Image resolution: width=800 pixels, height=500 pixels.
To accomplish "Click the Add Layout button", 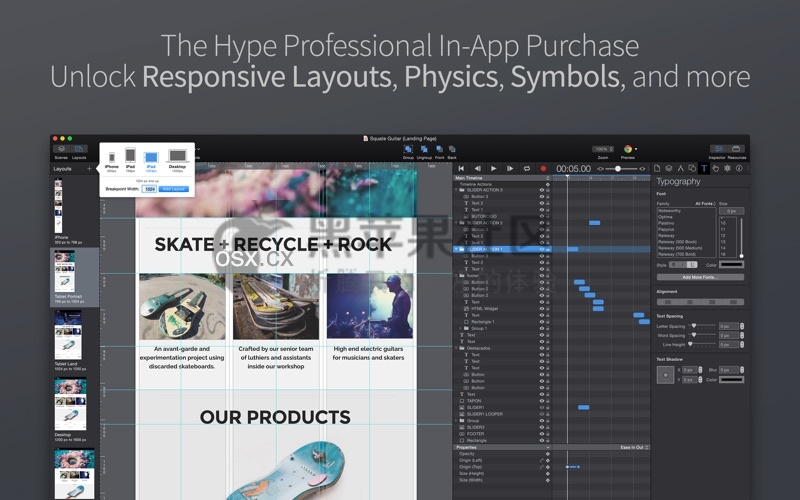I will pyautogui.click(x=174, y=189).
